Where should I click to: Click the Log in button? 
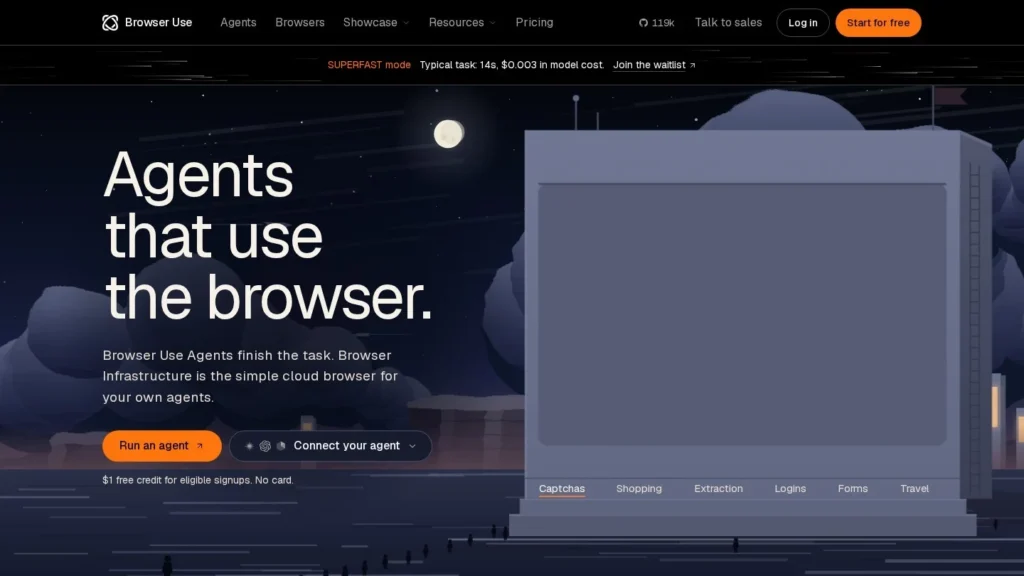(803, 23)
